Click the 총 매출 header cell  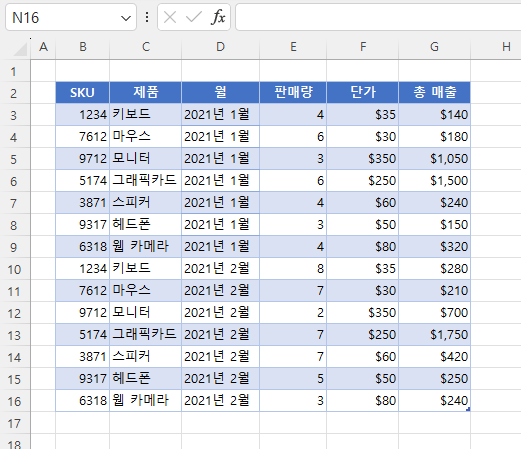(x=434, y=92)
